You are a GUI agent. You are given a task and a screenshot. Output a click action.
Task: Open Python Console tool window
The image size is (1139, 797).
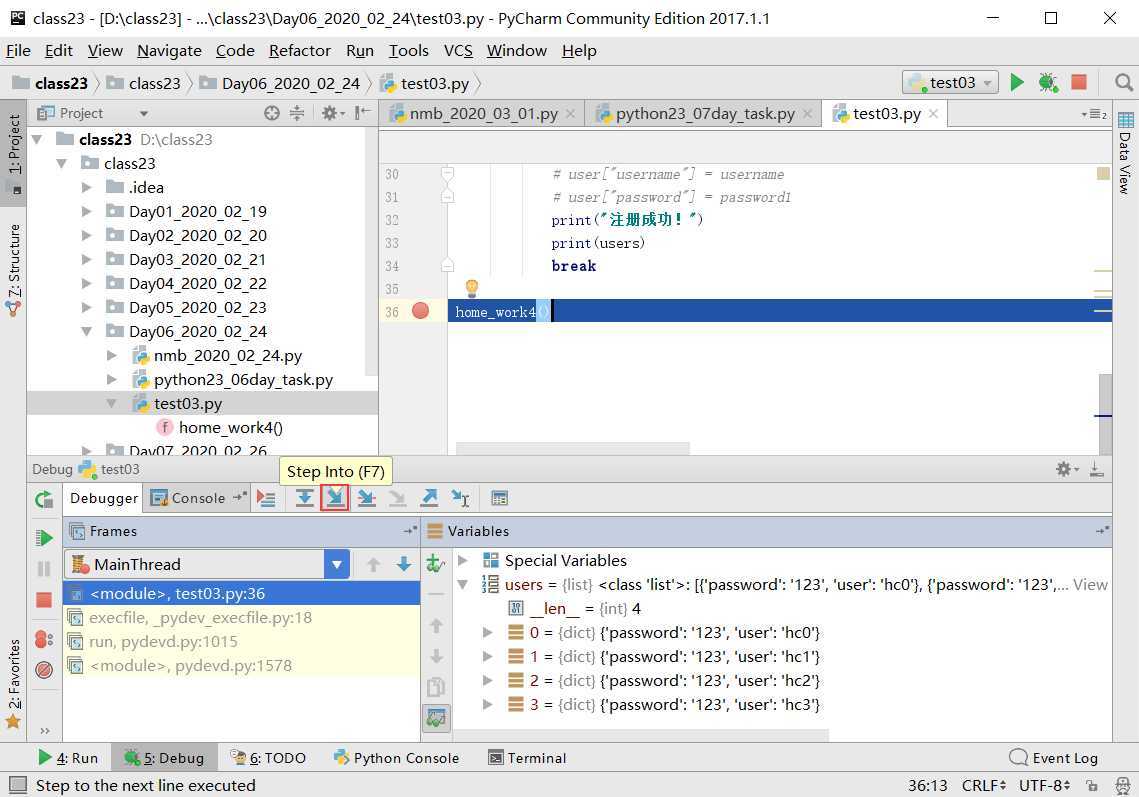(397, 758)
